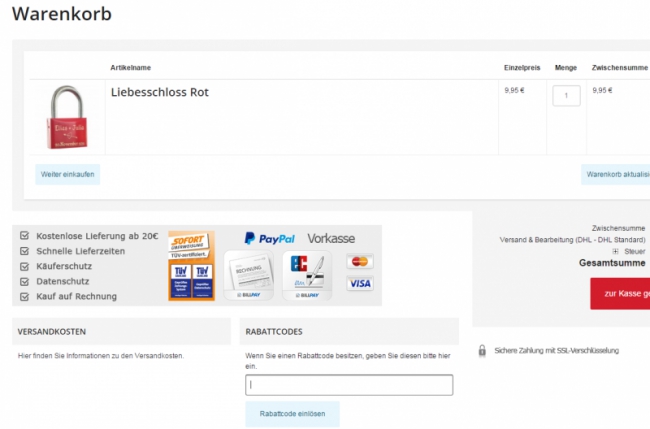Viewport: 650px width, 429px height.
Task: Open the Liebesschloss Rot product link
Action: [x=160, y=92]
